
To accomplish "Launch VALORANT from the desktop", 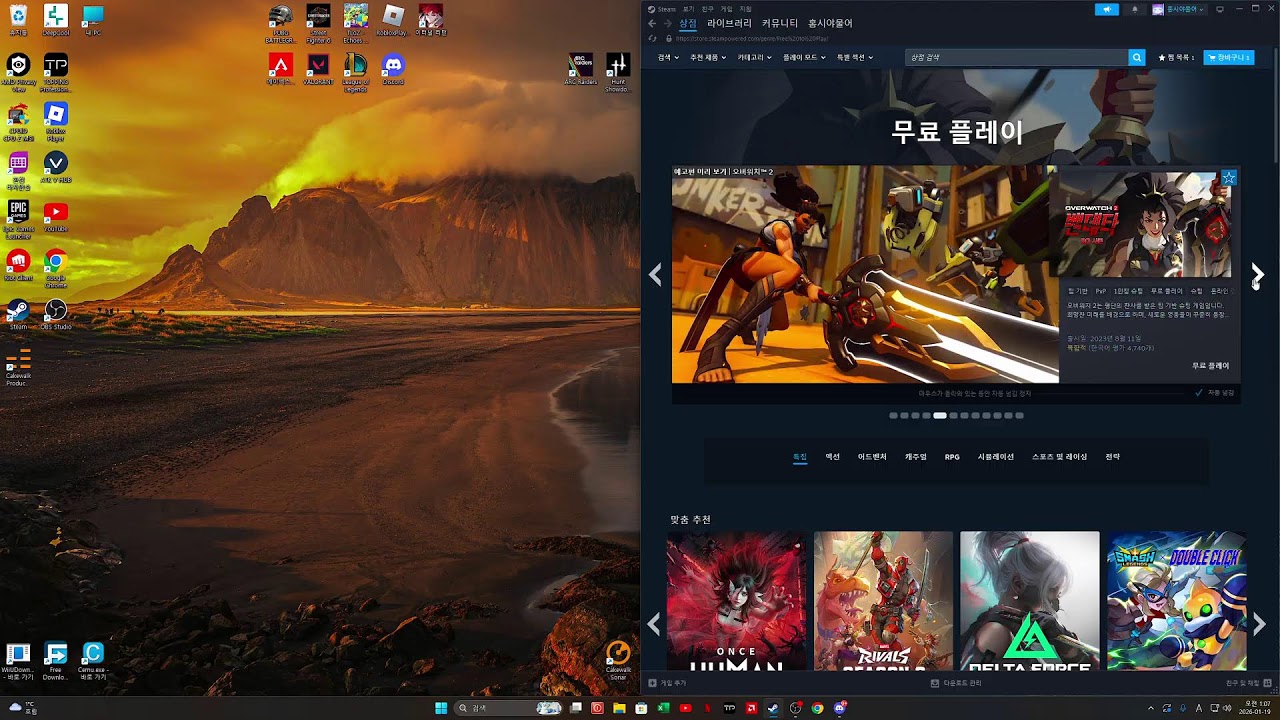I will pyautogui.click(x=318, y=70).
